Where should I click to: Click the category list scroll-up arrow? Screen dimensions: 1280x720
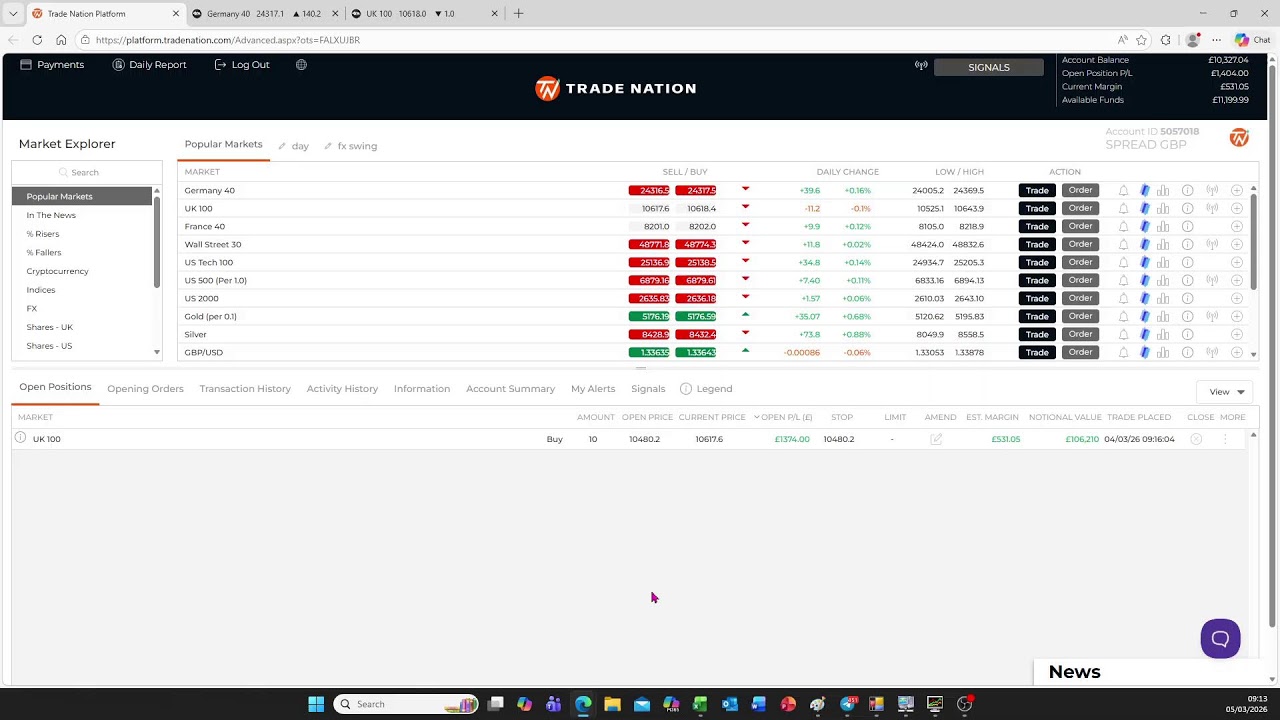coord(157,190)
